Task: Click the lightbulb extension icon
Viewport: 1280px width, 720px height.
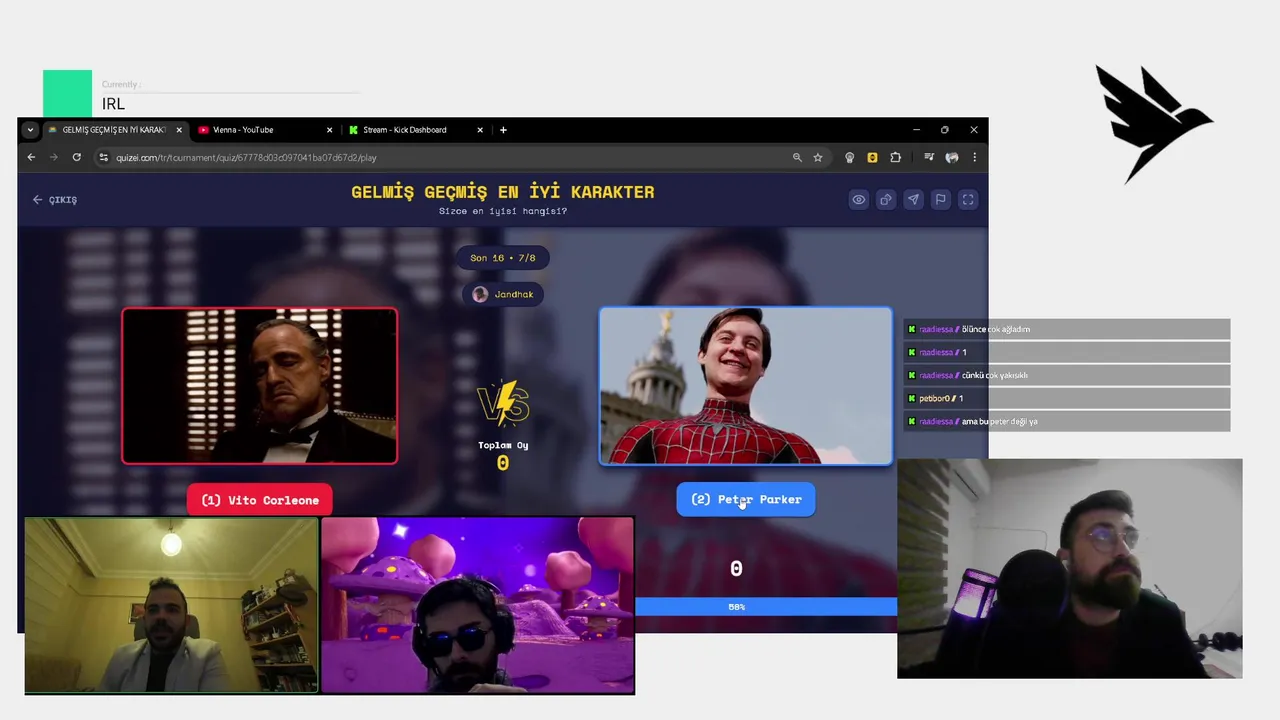Action: tap(850, 157)
